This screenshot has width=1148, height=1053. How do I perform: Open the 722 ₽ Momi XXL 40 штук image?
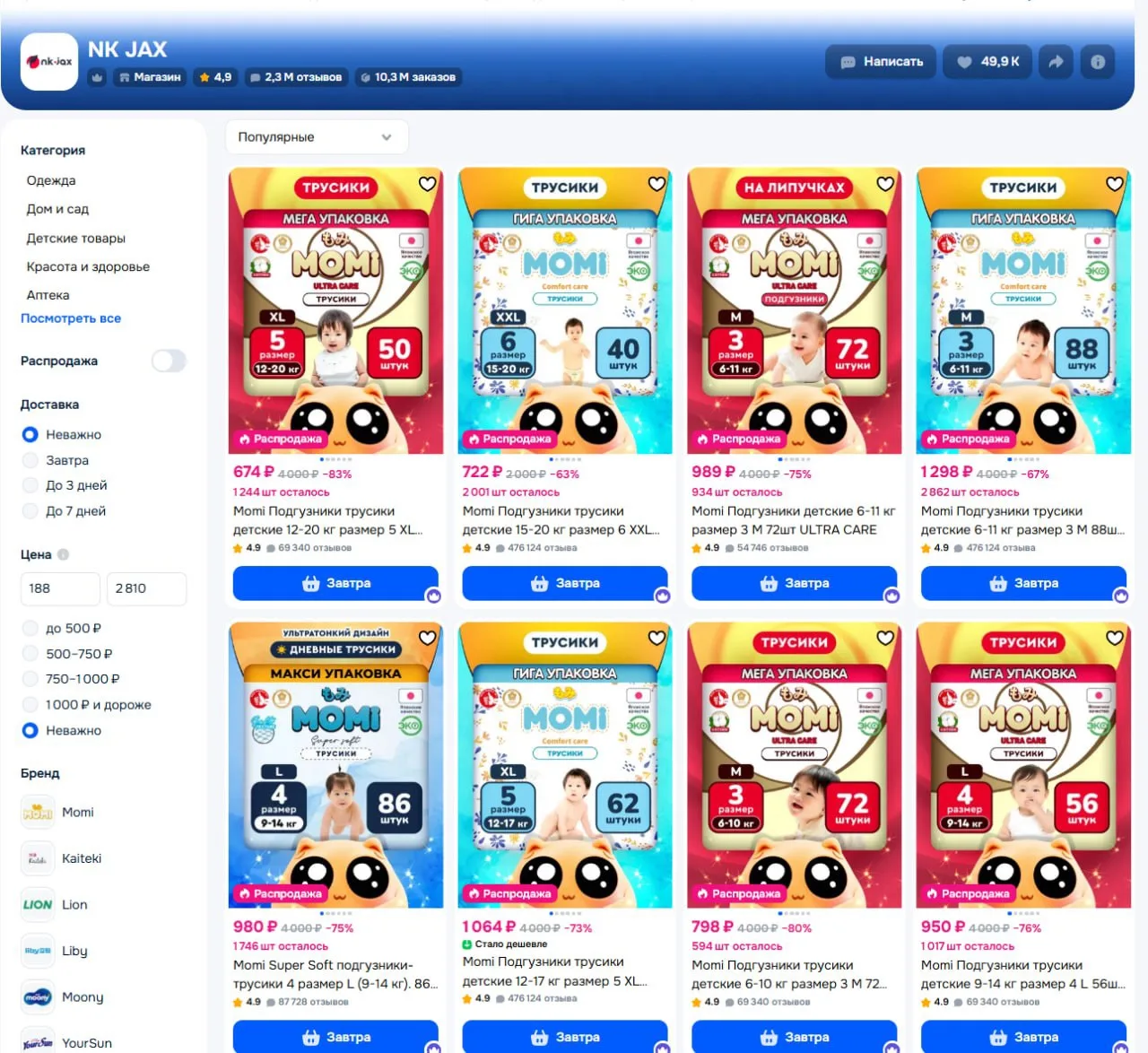[x=565, y=310]
